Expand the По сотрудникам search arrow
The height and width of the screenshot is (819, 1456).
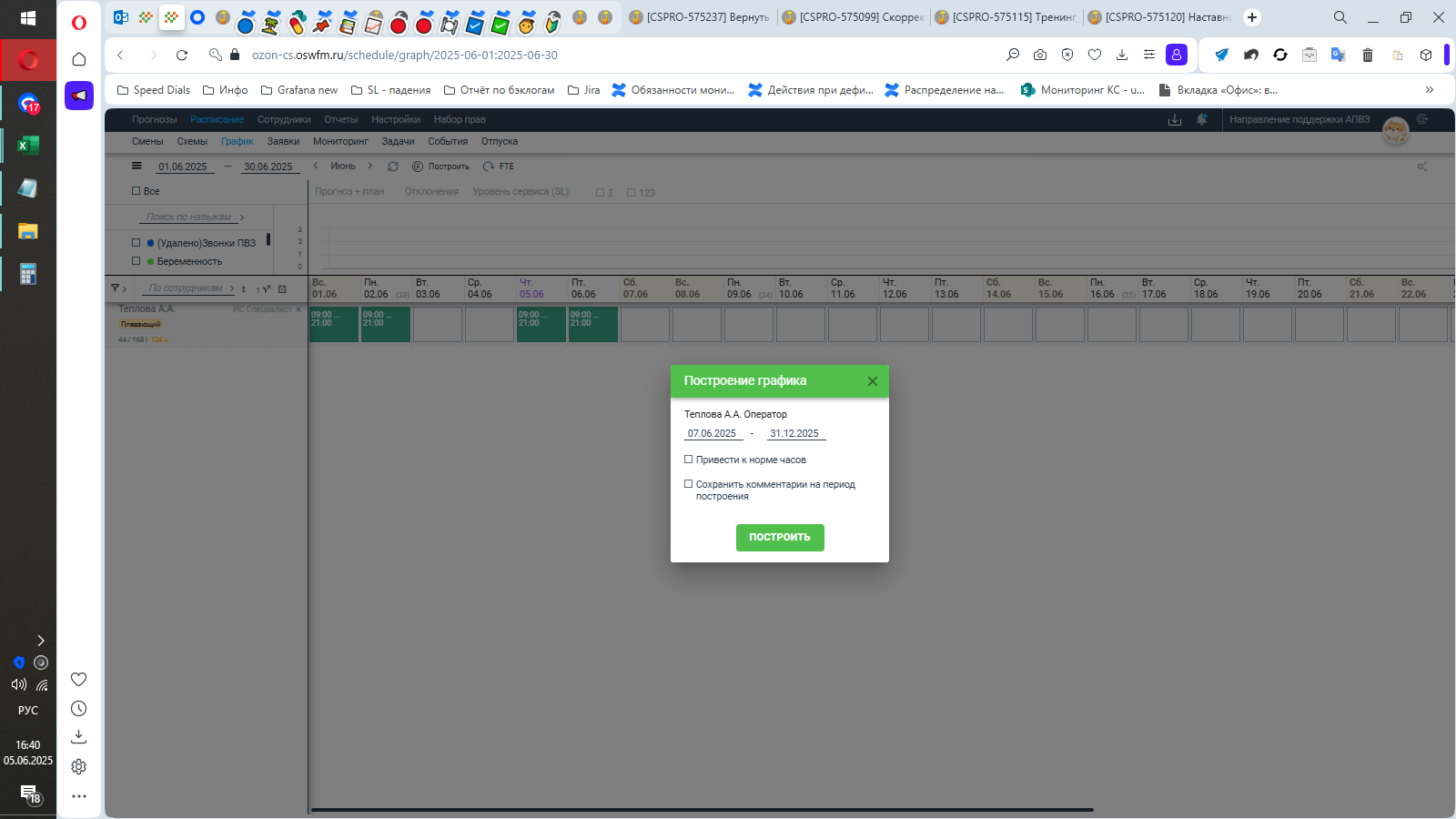(232, 288)
